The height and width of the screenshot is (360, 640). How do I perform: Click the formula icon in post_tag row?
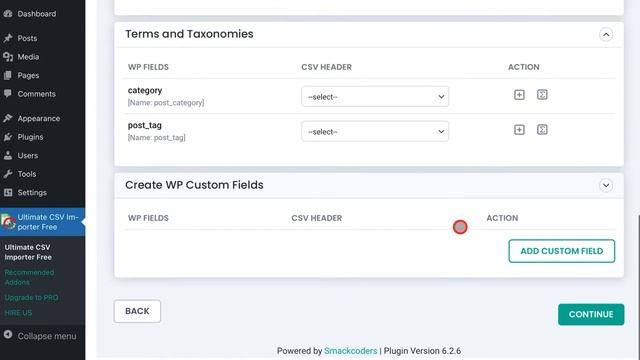(542, 130)
